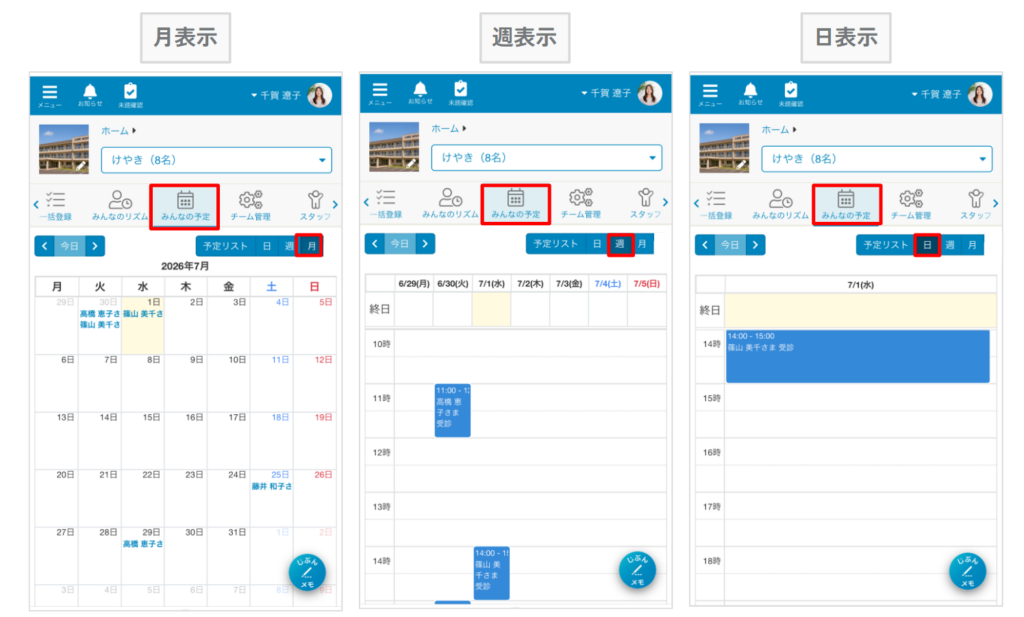Click facility building thumbnail in month panel
This screenshot has width=1024, height=617.
click(x=64, y=149)
